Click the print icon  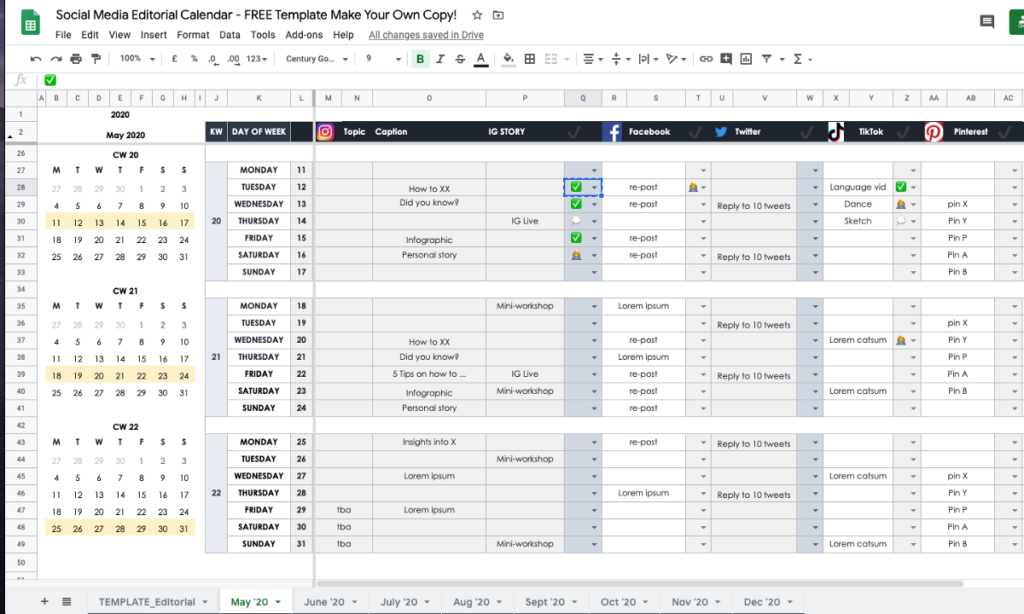76,59
